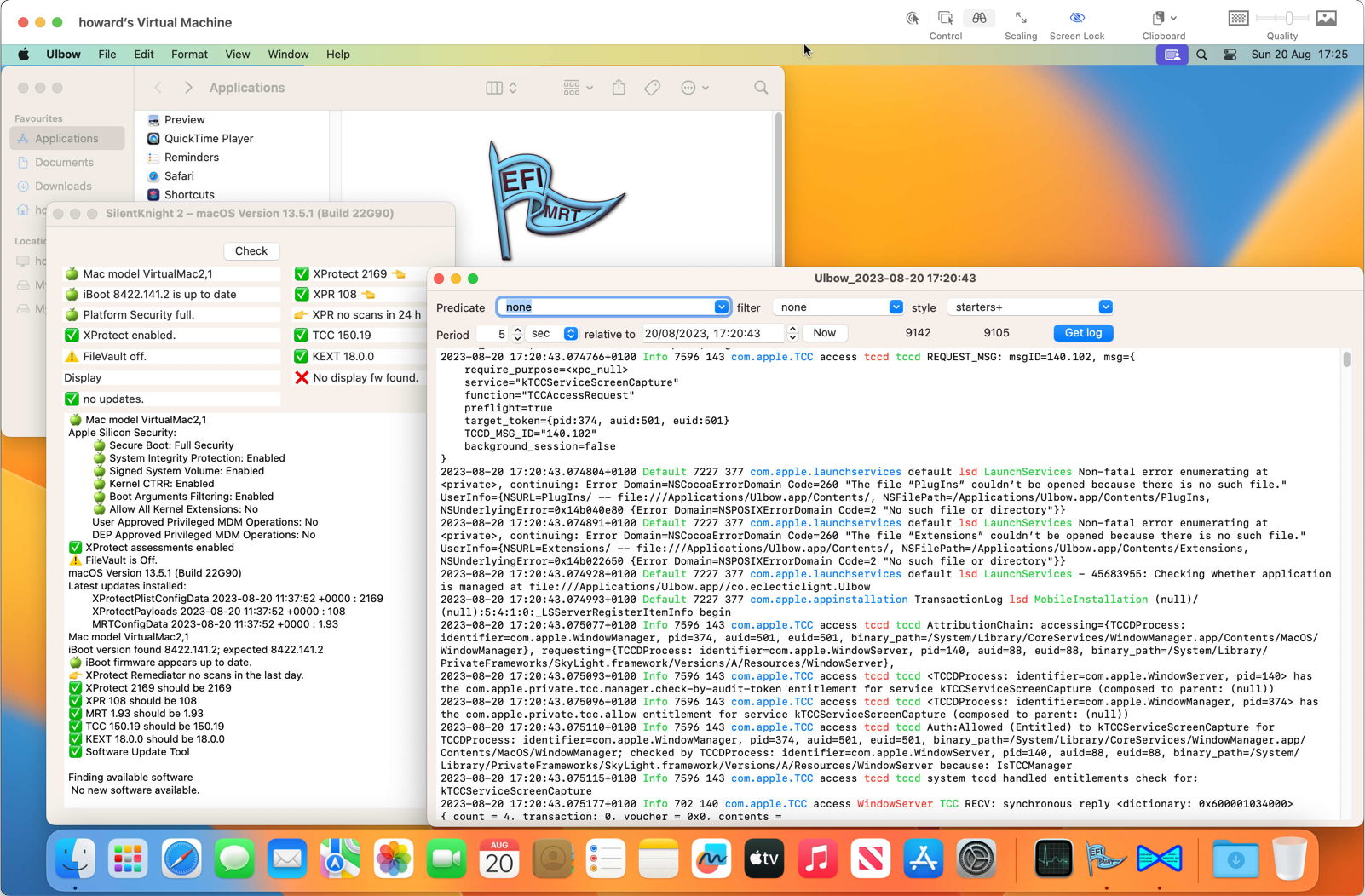Open System Settings from the Dock
Viewport: 1365px width, 896px height.
[x=976, y=859]
